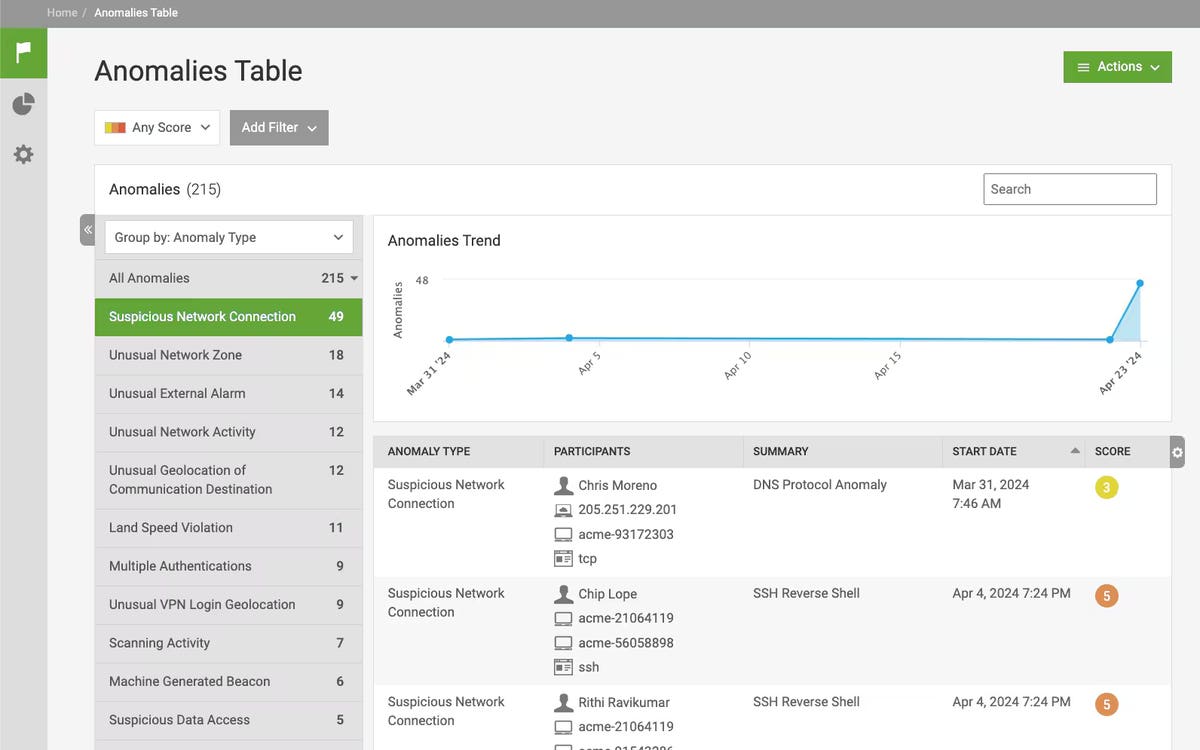Open the pie chart analytics sidebar icon
Image resolution: width=1200 pixels, height=750 pixels.
(x=23, y=104)
